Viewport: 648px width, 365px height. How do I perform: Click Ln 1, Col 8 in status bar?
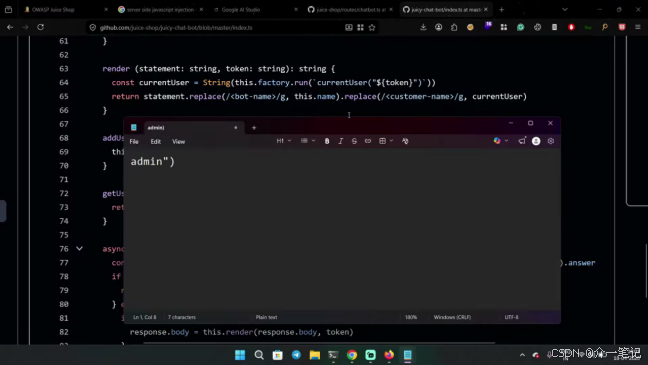pos(145,317)
